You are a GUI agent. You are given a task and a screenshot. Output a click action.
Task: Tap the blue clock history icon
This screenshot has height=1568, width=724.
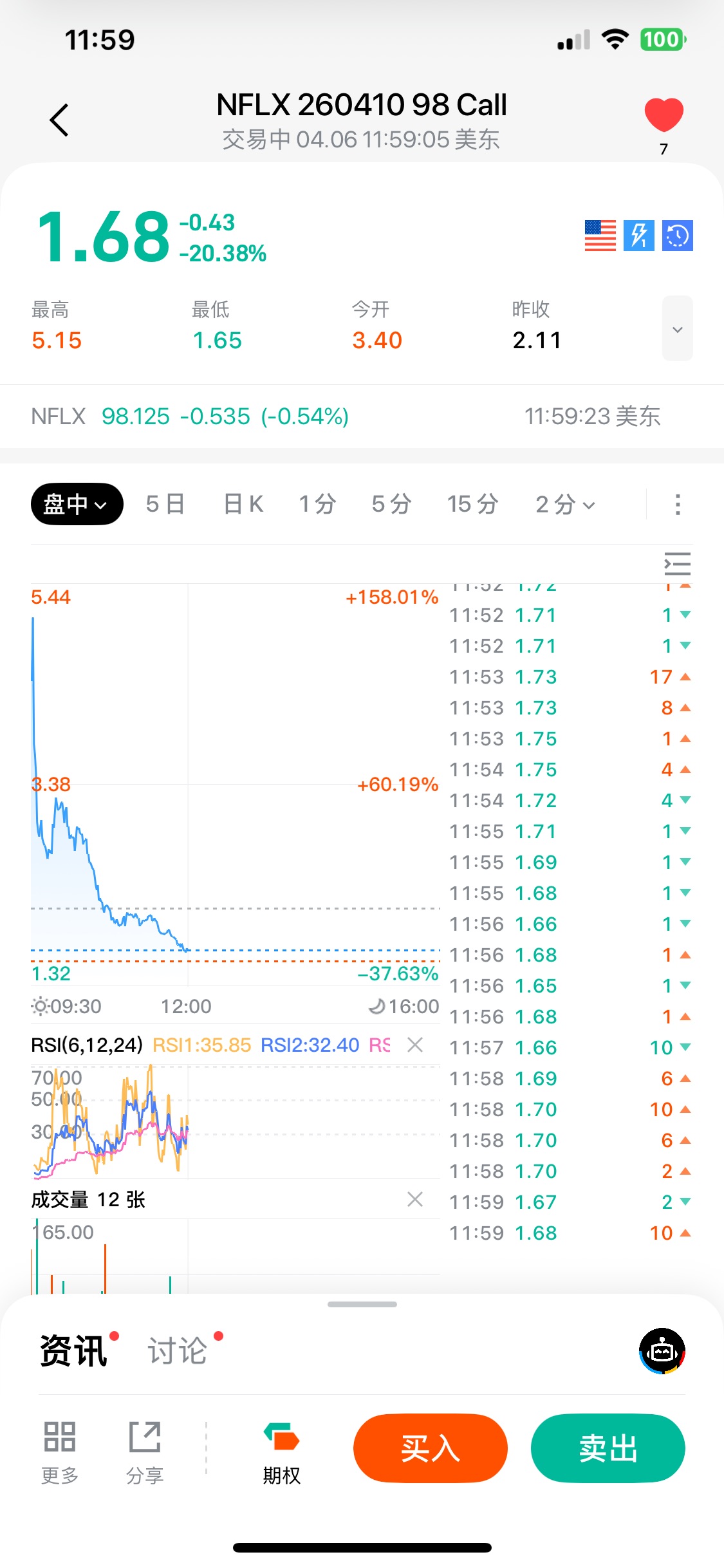click(677, 236)
